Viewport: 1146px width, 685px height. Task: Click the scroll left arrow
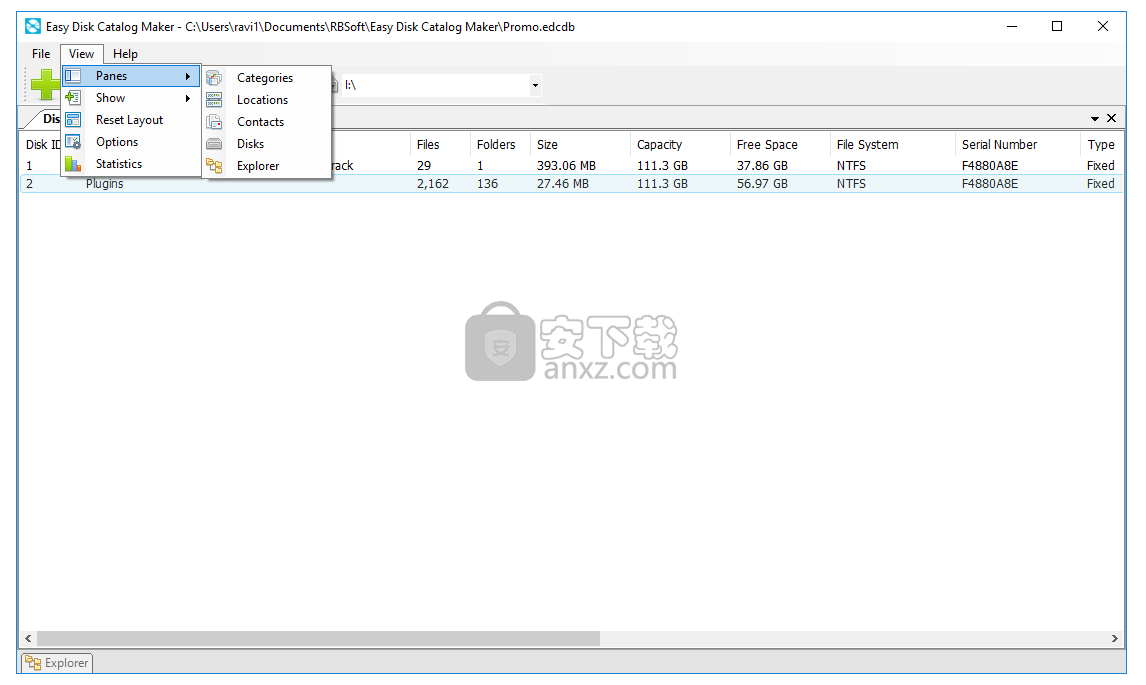[x=28, y=639]
